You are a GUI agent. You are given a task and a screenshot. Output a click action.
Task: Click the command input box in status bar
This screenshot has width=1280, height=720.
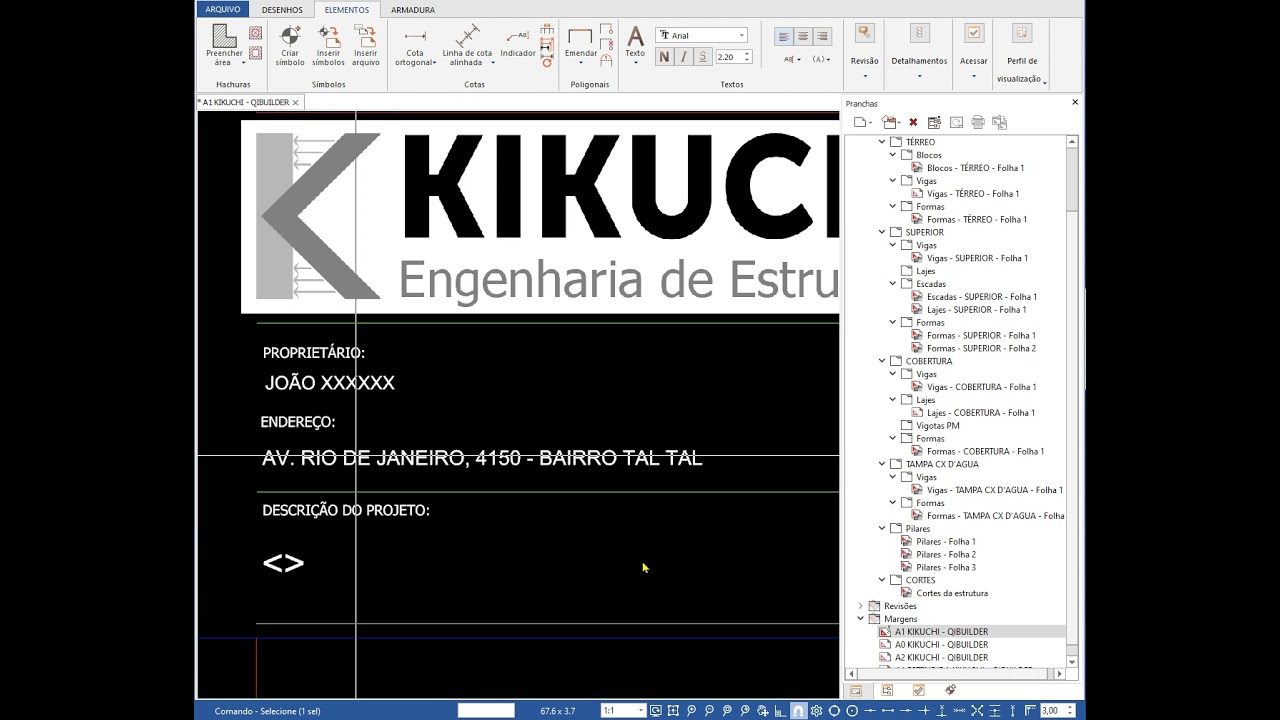[x=486, y=711]
